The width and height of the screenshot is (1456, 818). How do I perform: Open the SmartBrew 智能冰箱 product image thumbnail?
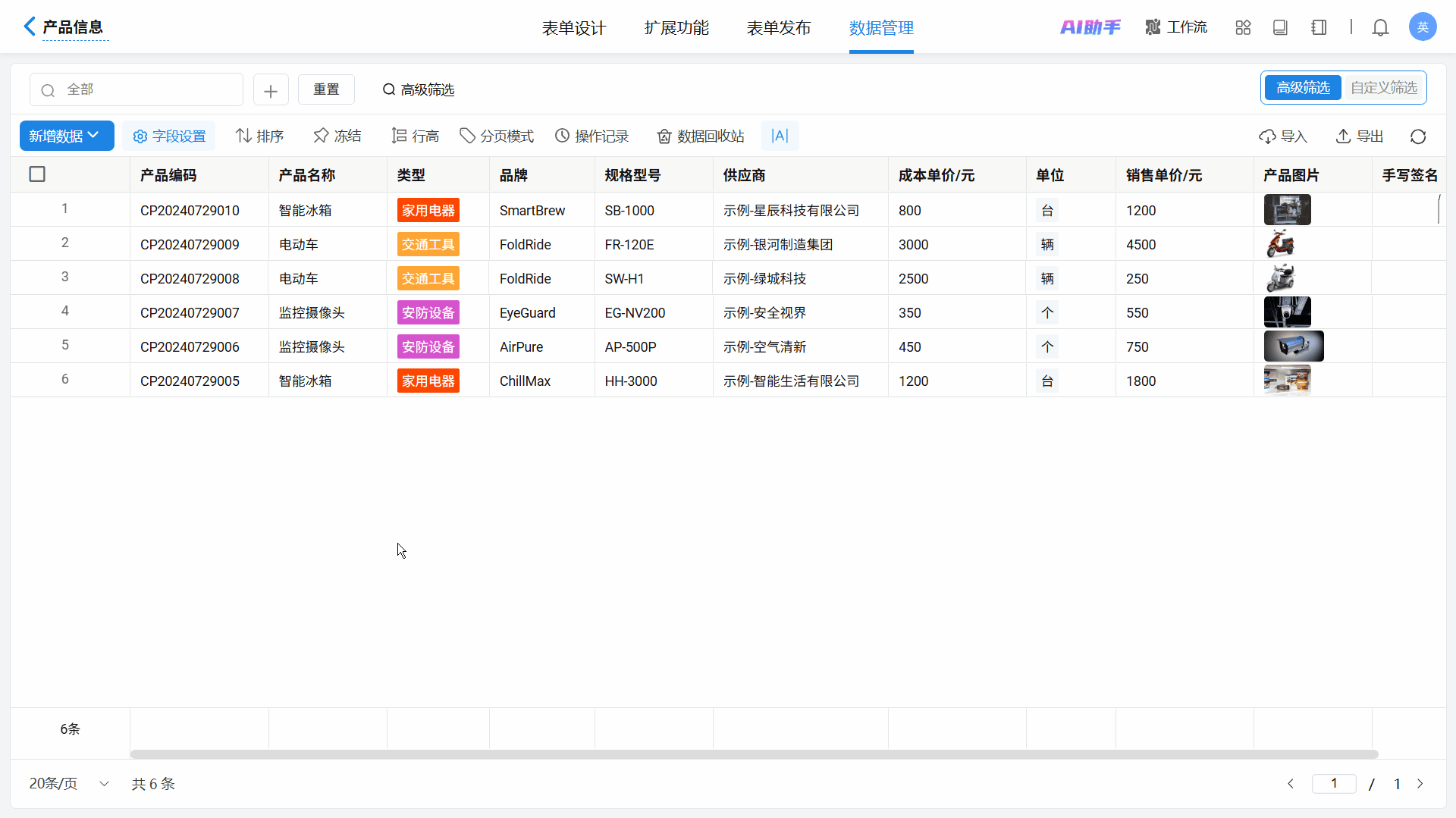pos(1287,210)
